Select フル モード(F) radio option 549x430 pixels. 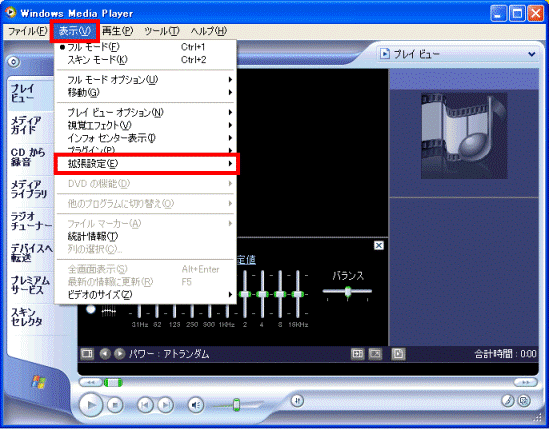point(145,47)
